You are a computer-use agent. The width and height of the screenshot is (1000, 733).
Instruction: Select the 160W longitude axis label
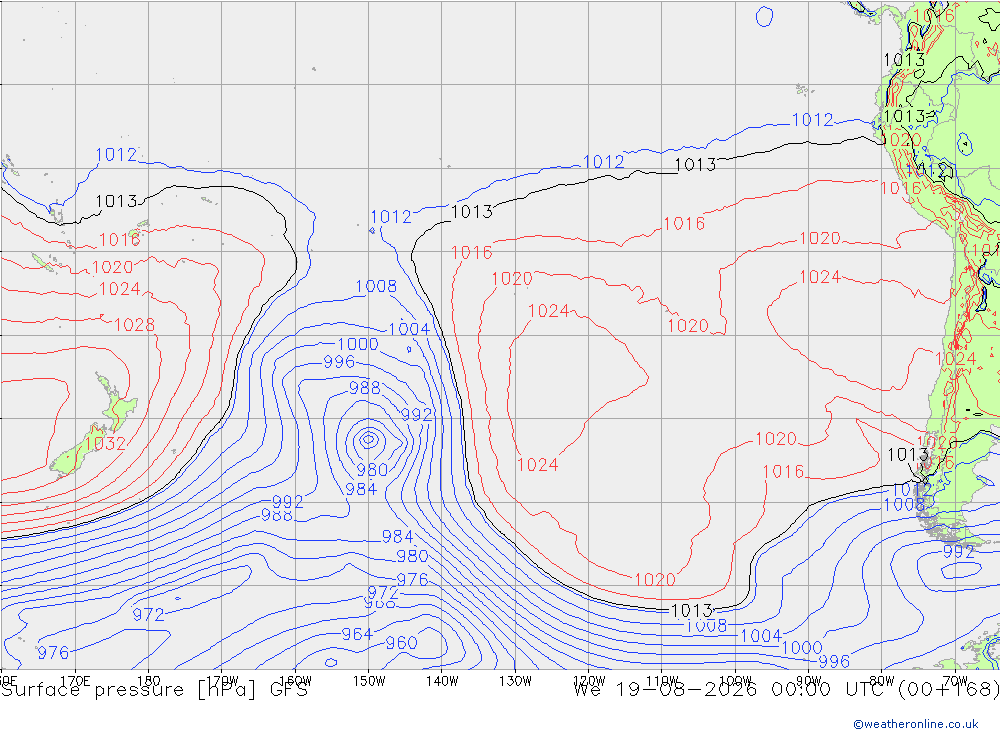(x=295, y=681)
